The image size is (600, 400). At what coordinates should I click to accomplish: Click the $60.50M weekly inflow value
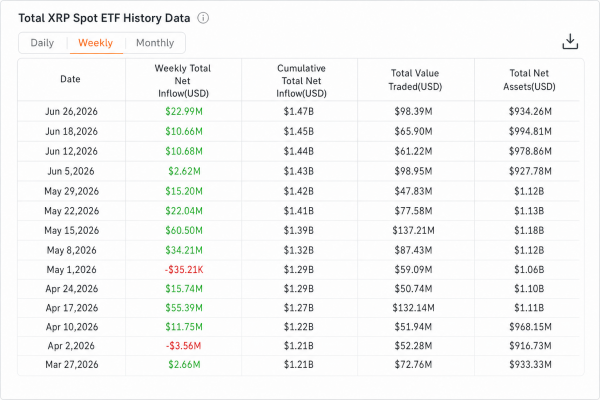point(184,230)
